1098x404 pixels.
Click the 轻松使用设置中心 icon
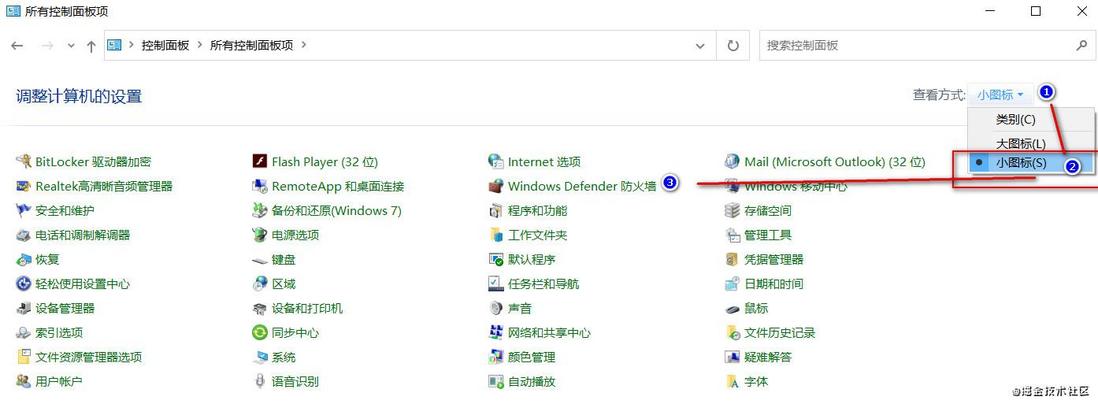click(24, 284)
